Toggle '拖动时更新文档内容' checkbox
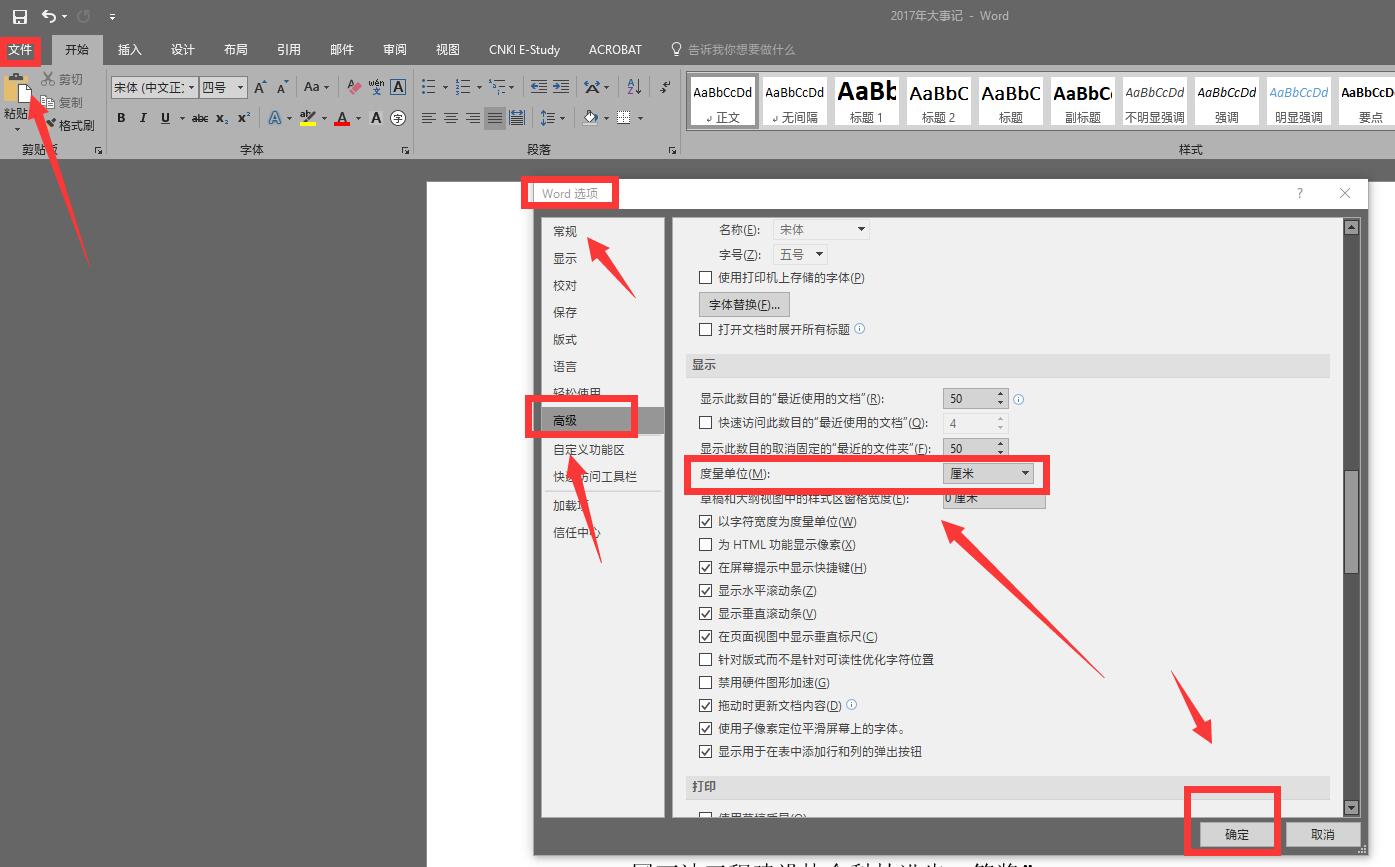 point(706,706)
